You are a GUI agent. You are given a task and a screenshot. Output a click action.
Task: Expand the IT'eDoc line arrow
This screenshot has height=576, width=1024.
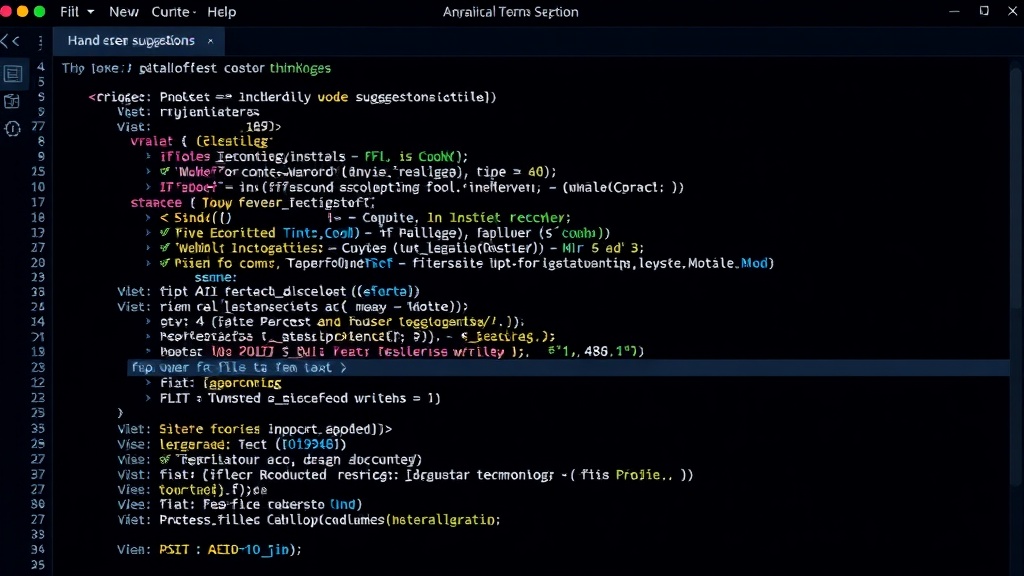coord(148,187)
